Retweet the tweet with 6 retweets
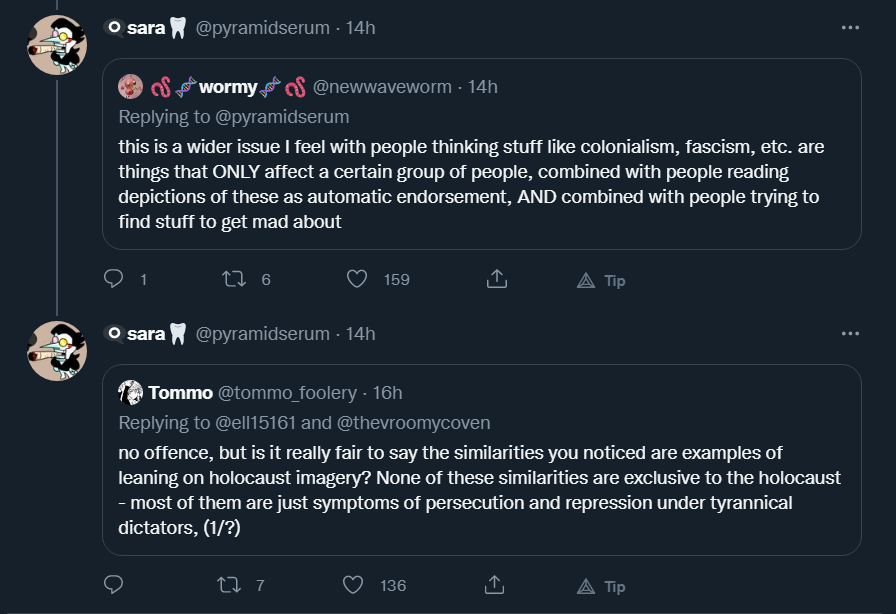896x614 pixels. [x=234, y=279]
